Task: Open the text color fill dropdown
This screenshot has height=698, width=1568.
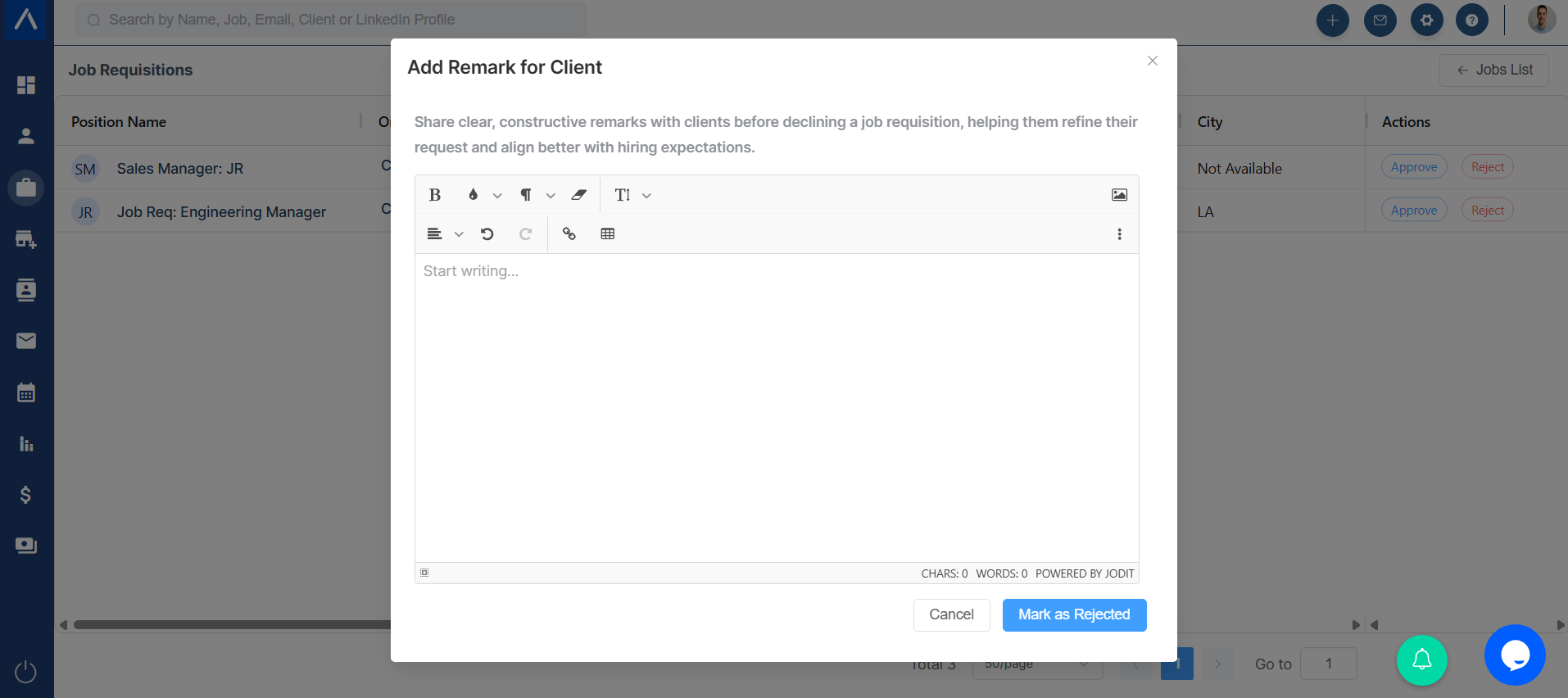Action: (x=496, y=196)
